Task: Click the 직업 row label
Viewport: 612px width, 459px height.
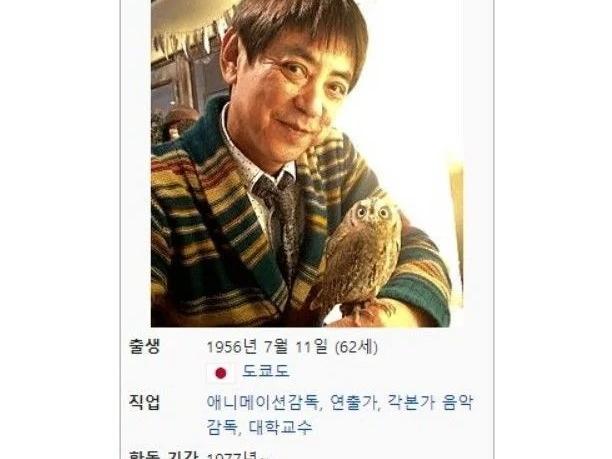Action: click(x=144, y=402)
